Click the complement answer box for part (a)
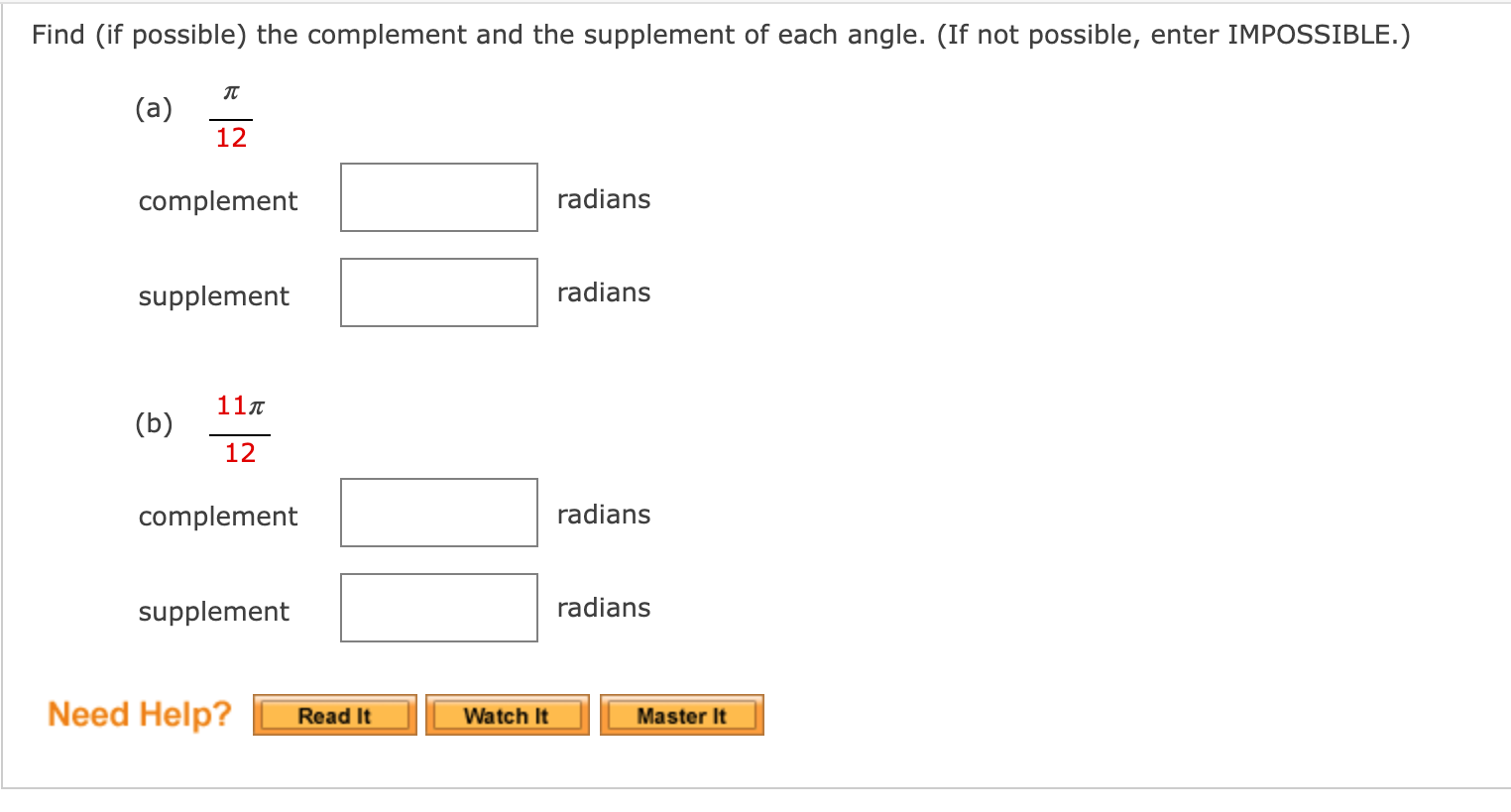Viewport: 1511px width, 812px height. 438,197
